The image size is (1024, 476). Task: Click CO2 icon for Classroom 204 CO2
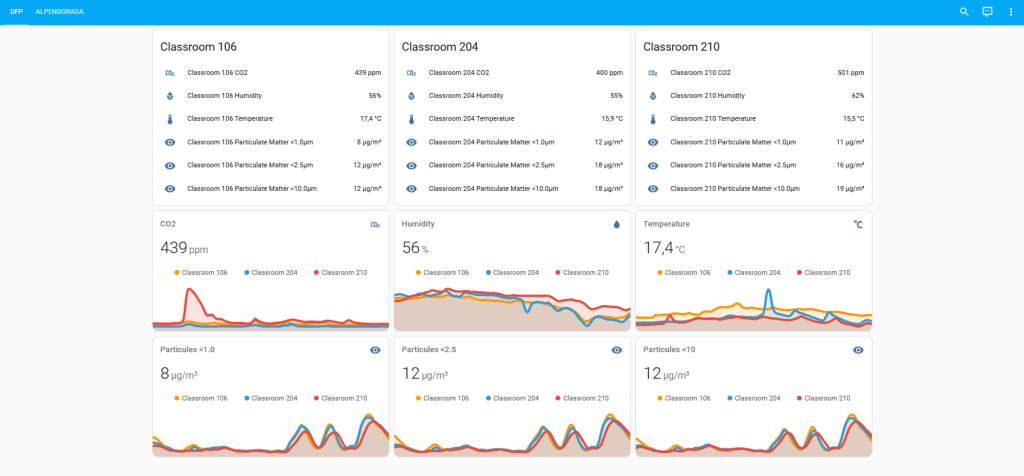coord(411,73)
